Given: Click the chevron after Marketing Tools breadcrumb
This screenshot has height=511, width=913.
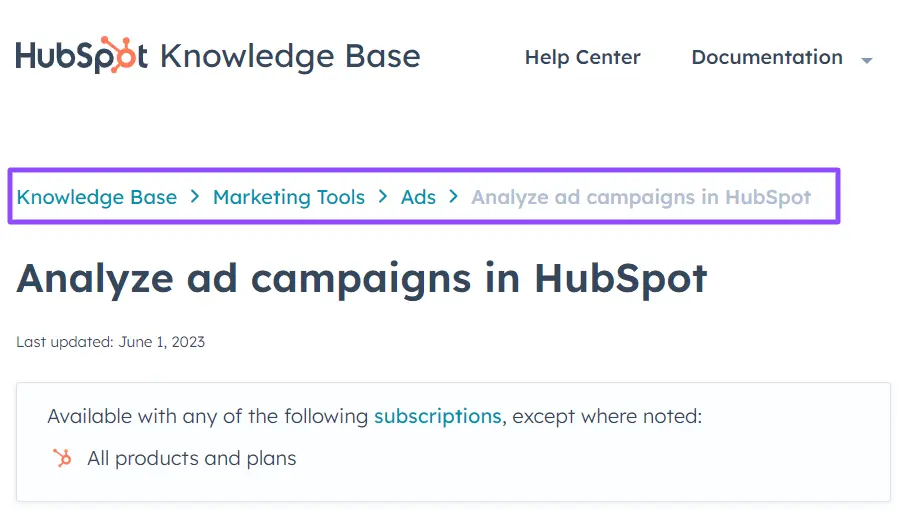Looking at the screenshot, I should point(383,197).
